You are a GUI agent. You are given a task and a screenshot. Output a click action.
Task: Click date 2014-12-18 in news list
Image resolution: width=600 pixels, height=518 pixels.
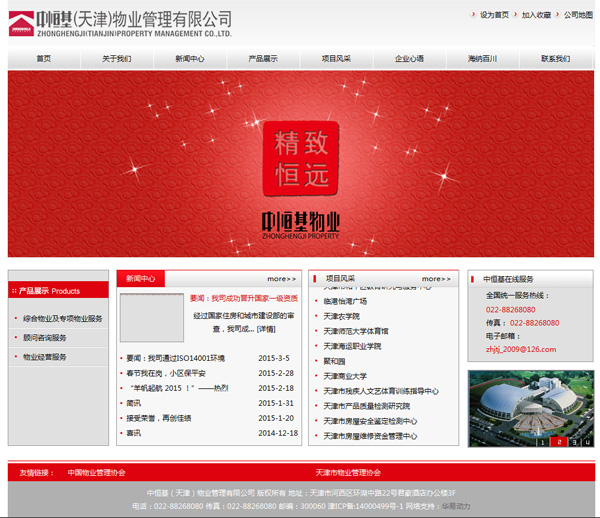[x=278, y=433]
